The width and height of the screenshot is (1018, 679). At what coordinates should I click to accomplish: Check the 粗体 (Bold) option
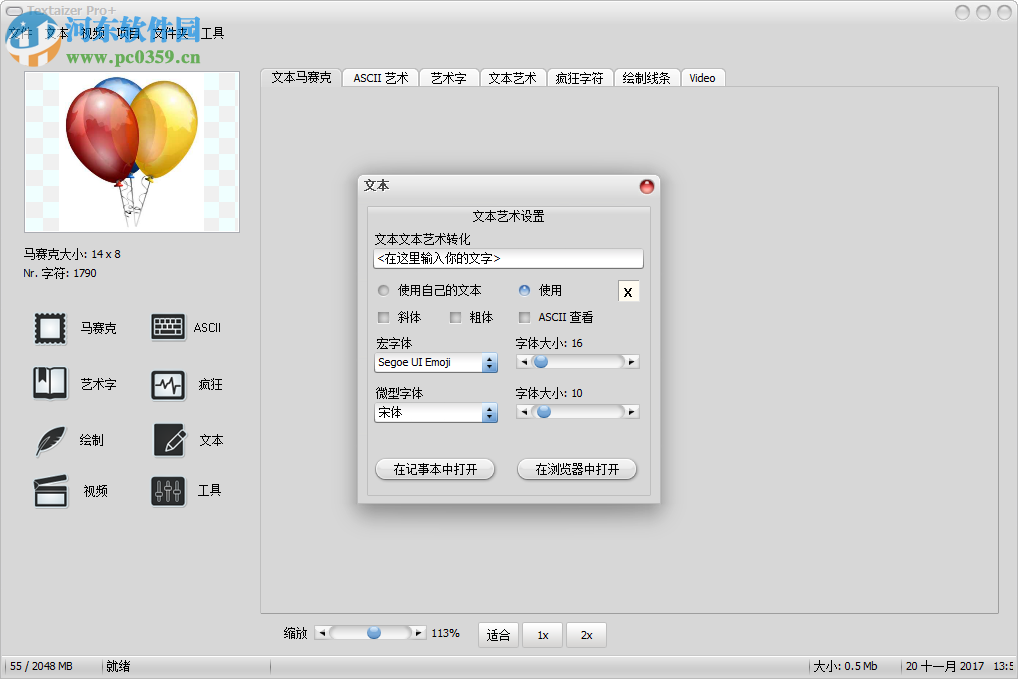457,317
